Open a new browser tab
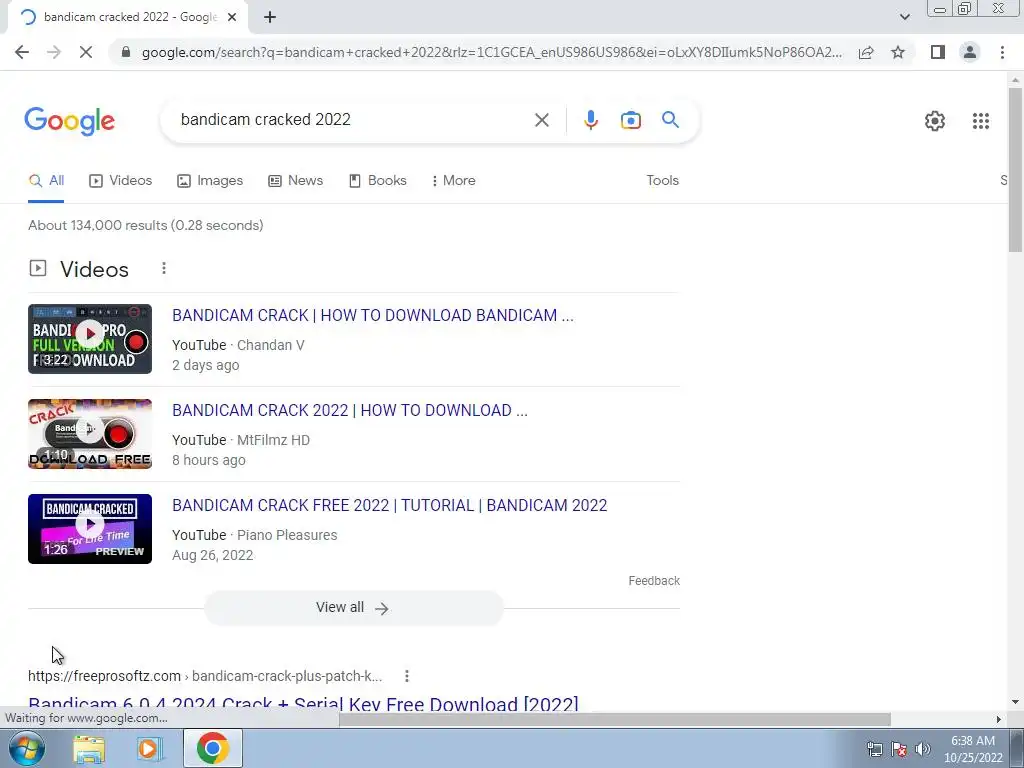 pyautogui.click(x=270, y=18)
